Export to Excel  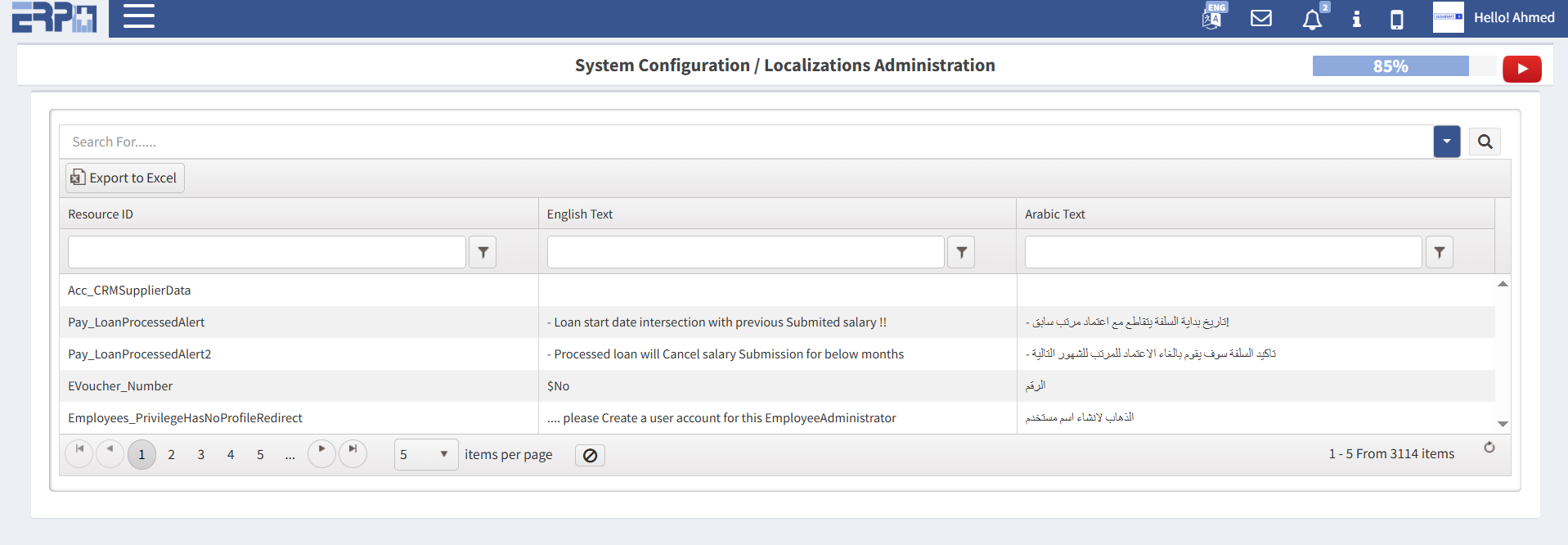point(125,178)
